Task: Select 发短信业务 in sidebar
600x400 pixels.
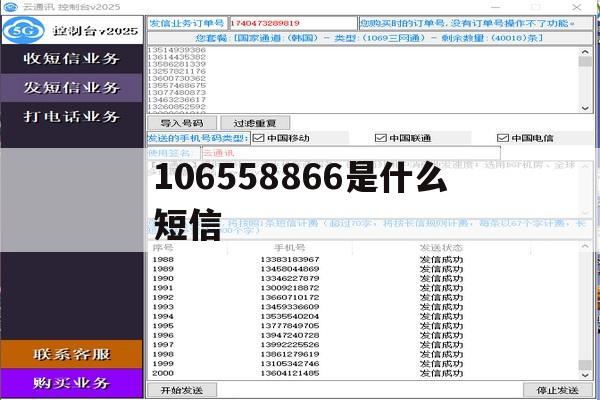Action: click(x=72, y=88)
